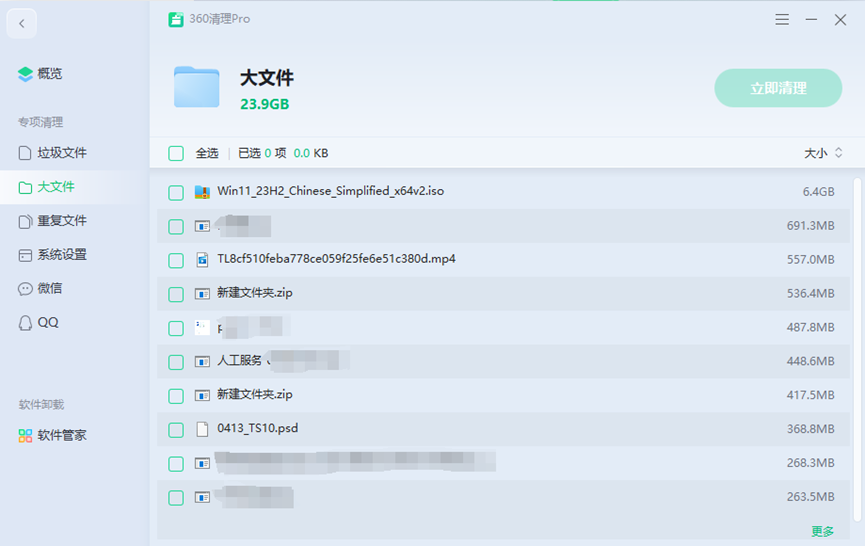The image size is (865, 546).
Task: Select the 0413_TS10.psd filename
Action: 258,429
